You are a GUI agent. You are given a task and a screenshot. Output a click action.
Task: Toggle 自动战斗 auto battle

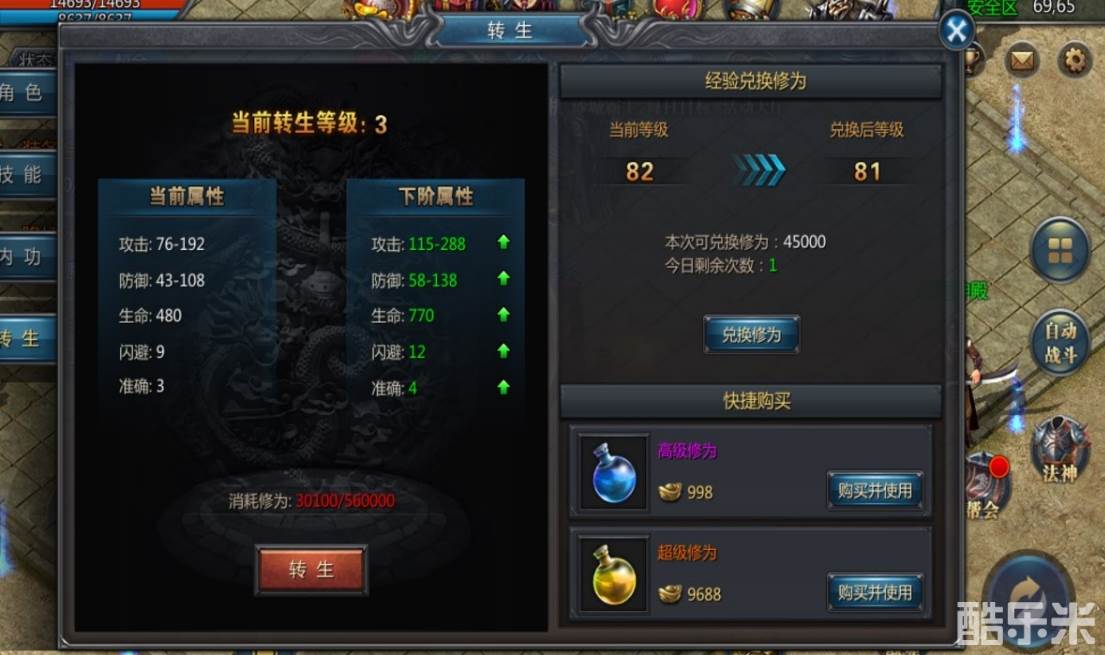(x=1060, y=342)
